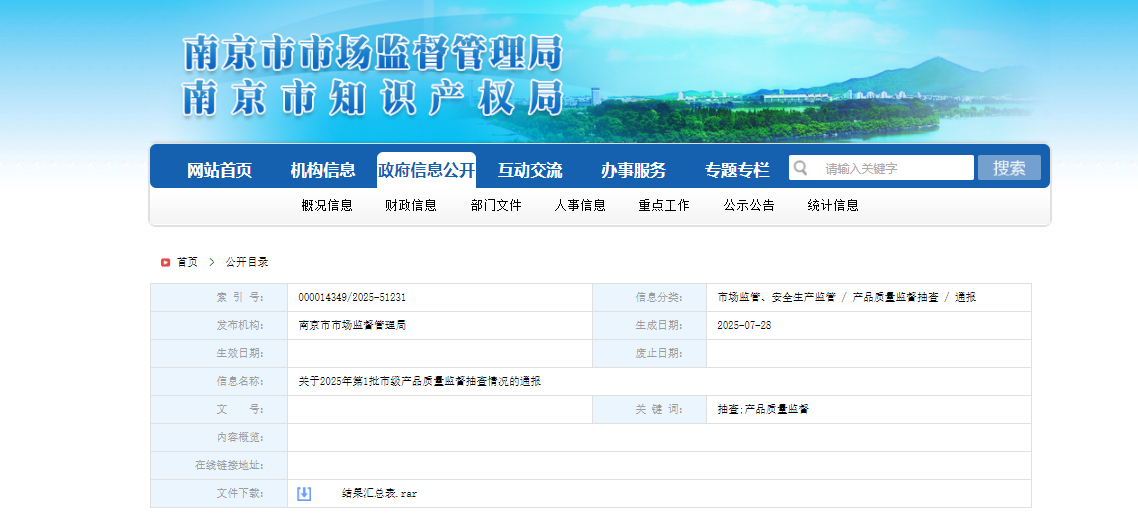Screen dimensions: 1138x516
Task: Go to 公开目录 in breadcrumb
Action: pyautogui.click(x=247, y=262)
